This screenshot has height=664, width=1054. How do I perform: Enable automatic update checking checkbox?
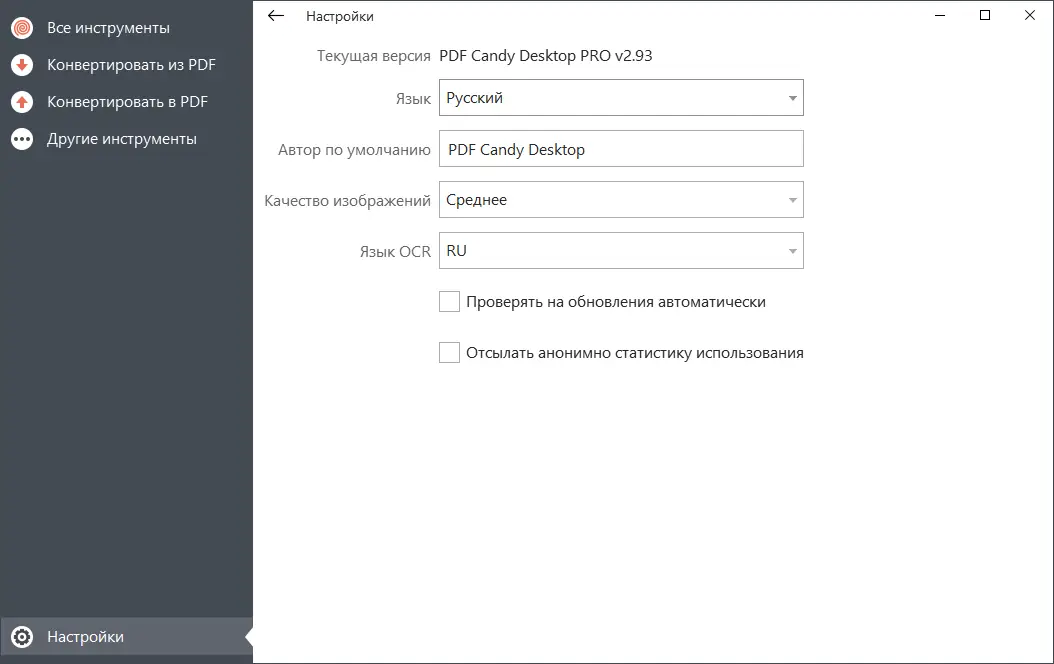[449, 302]
